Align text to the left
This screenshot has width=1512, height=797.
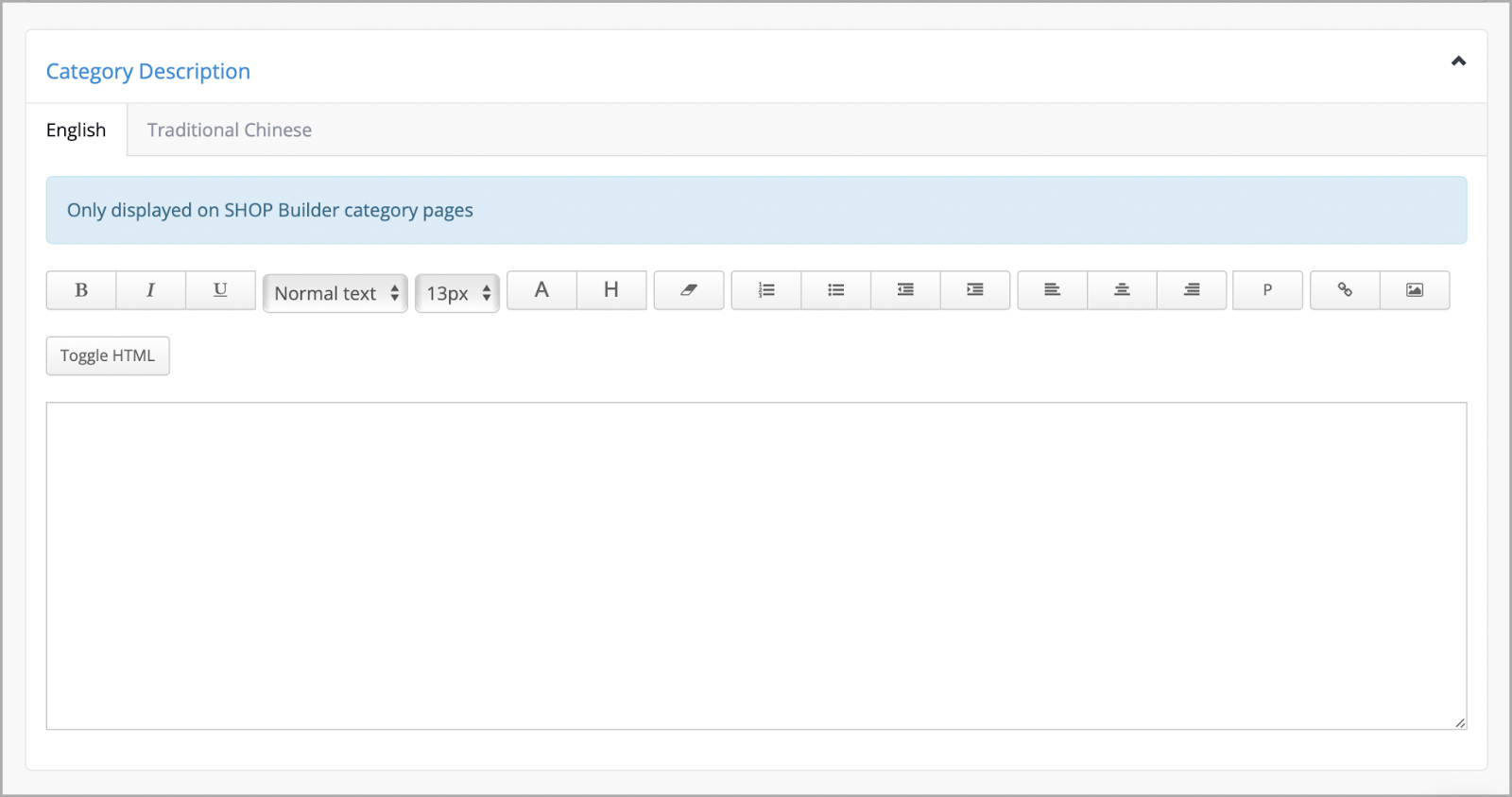(1052, 290)
